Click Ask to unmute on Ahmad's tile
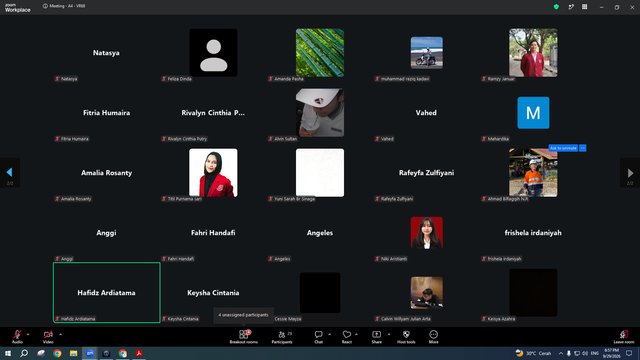640x360 pixels. pyautogui.click(x=563, y=148)
